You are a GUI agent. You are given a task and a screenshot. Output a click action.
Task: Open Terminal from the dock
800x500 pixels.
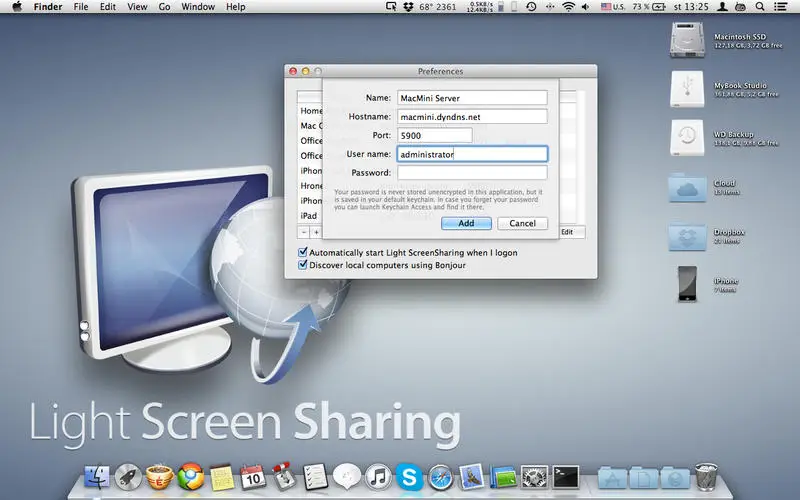[565, 477]
